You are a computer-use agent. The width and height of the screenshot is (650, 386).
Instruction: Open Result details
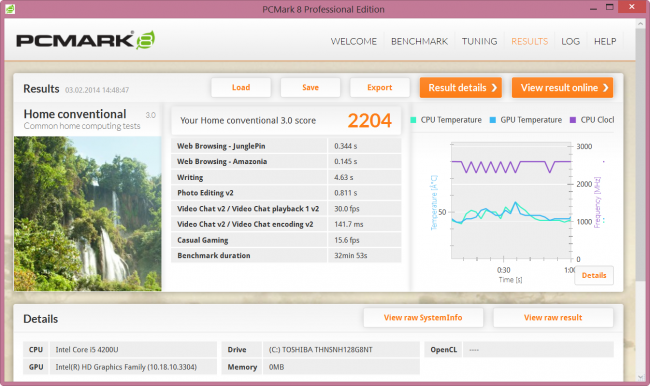461,87
